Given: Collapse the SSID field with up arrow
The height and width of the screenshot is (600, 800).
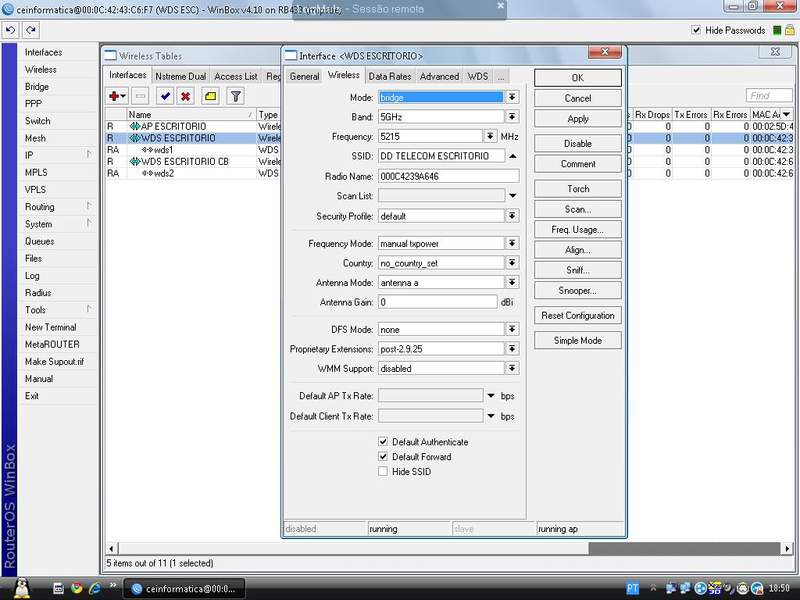Looking at the screenshot, I should [x=513, y=156].
